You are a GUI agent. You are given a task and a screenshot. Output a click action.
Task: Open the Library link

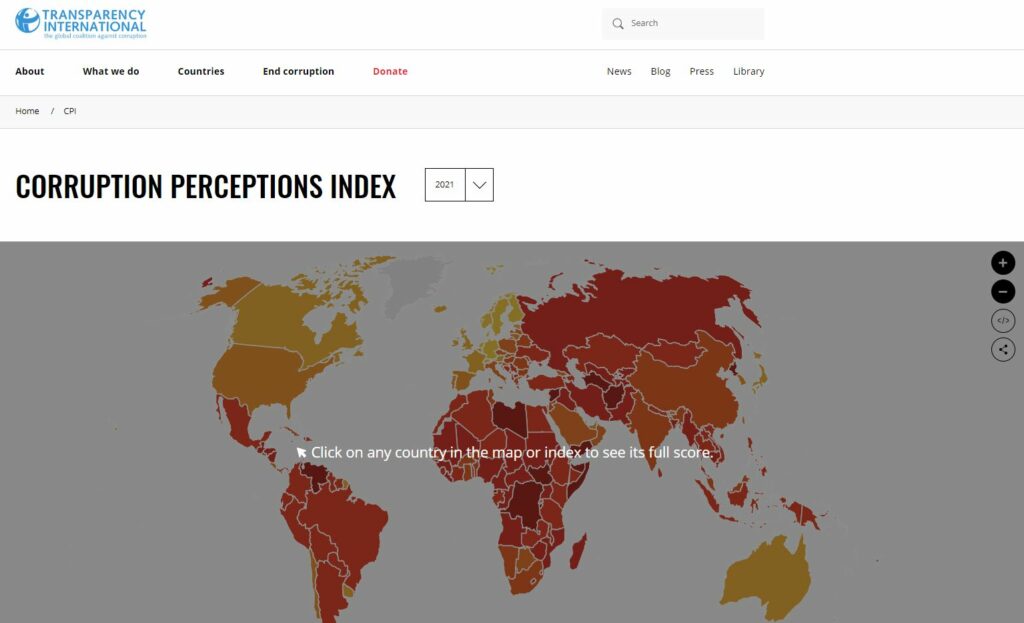point(748,71)
